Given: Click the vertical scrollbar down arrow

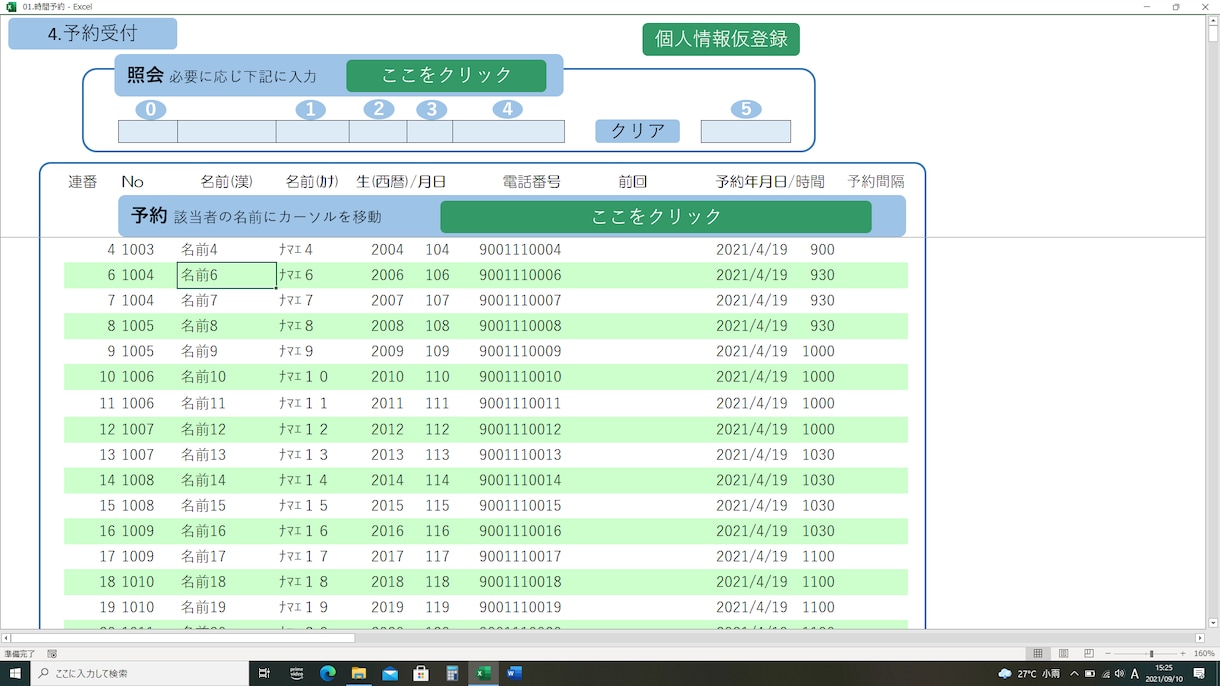Looking at the screenshot, I should [1213, 623].
